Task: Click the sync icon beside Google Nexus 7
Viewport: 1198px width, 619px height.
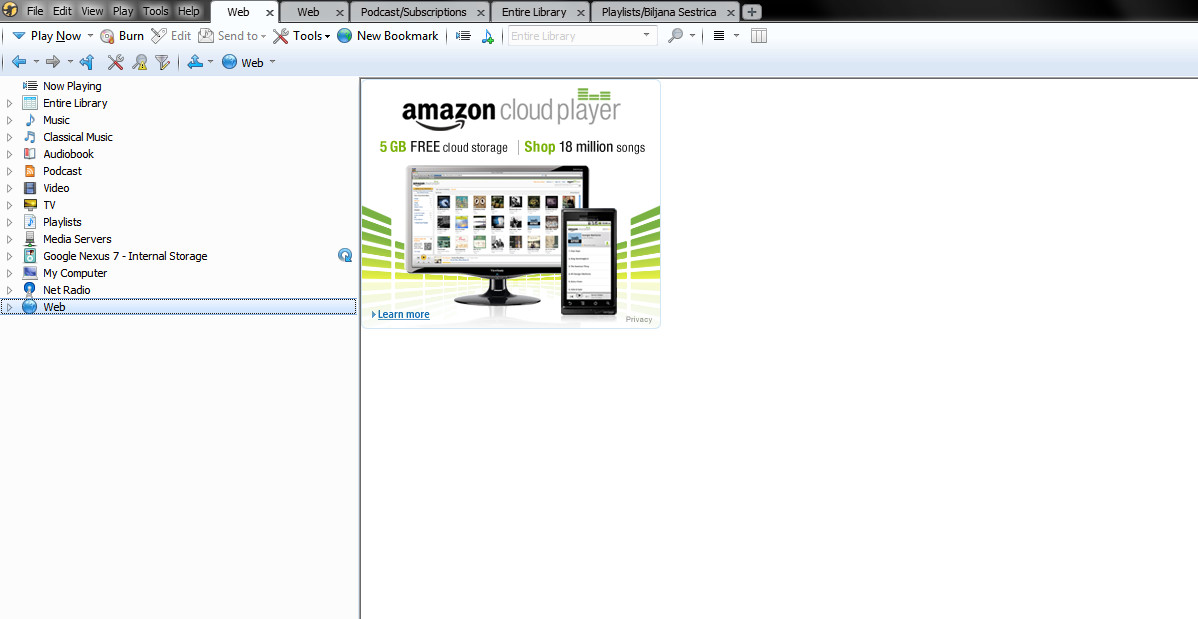Action: pyautogui.click(x=345, y=256)
